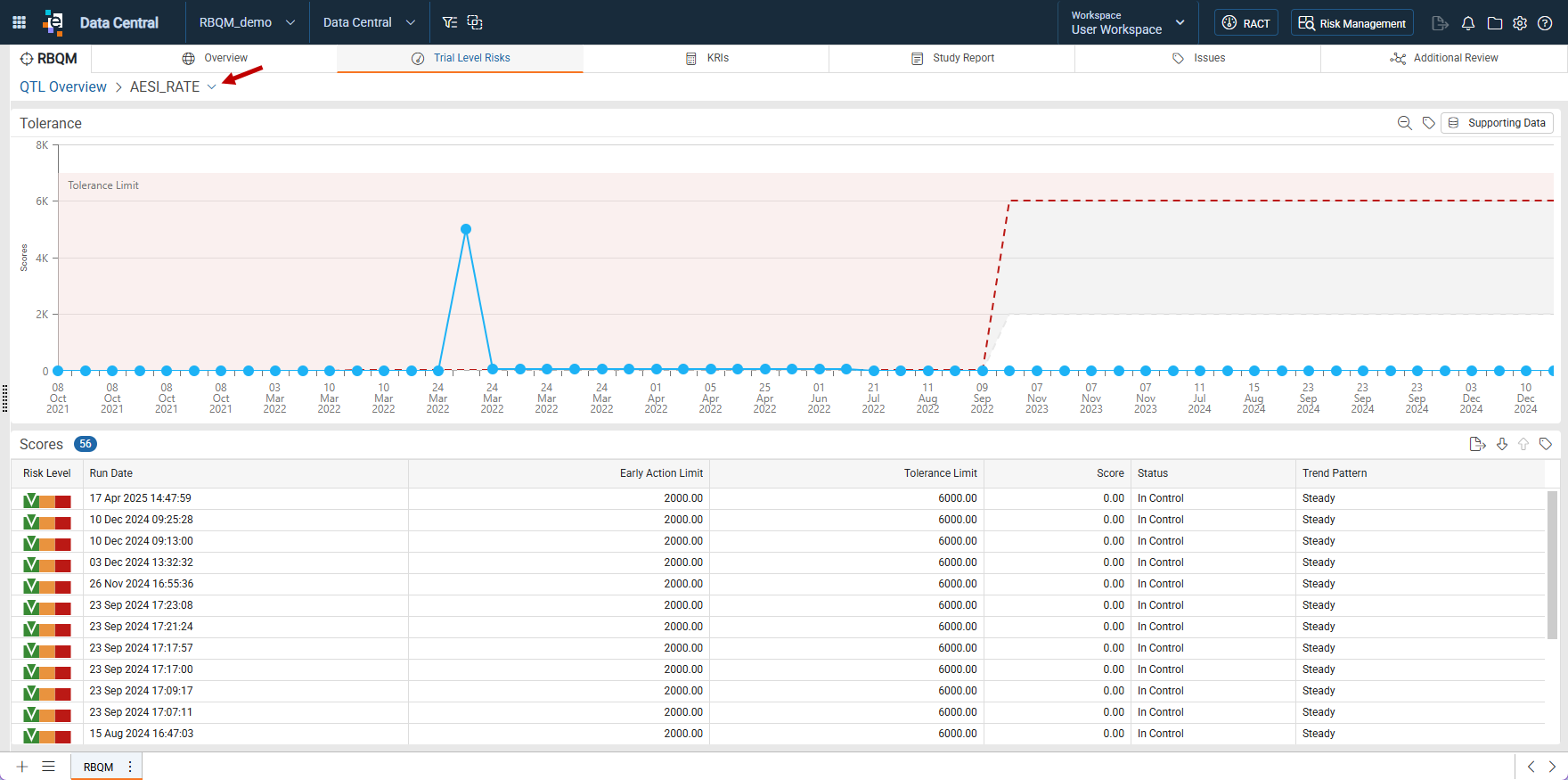
Task: Click risk level indicator for 10 Dec 2024 09:13:00
Action: [47, 543]
